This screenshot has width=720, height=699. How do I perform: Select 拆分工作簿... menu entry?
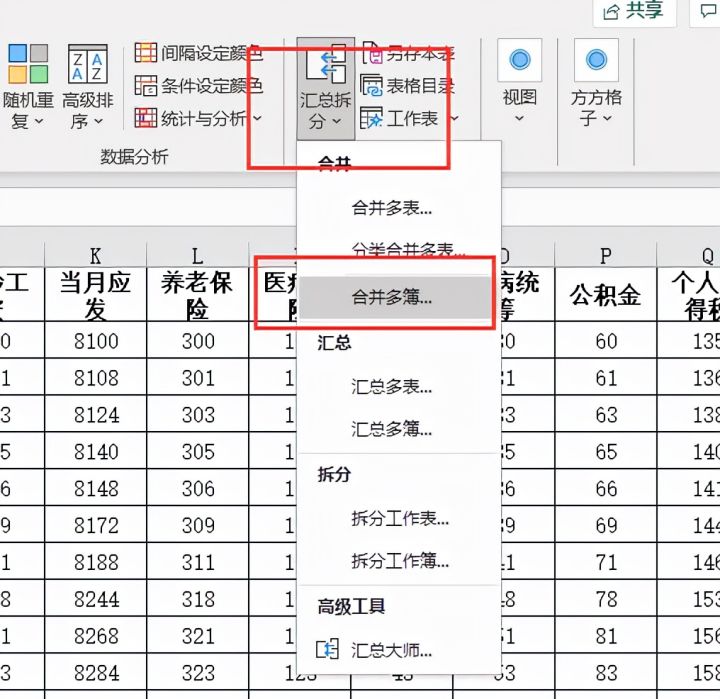[x=399, y=561]
